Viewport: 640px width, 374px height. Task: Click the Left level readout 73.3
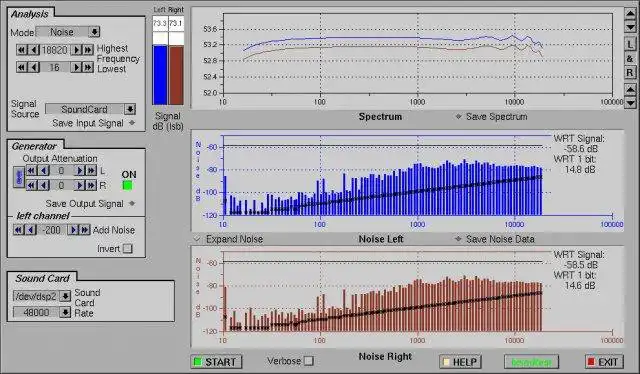(x=160, y=23)
